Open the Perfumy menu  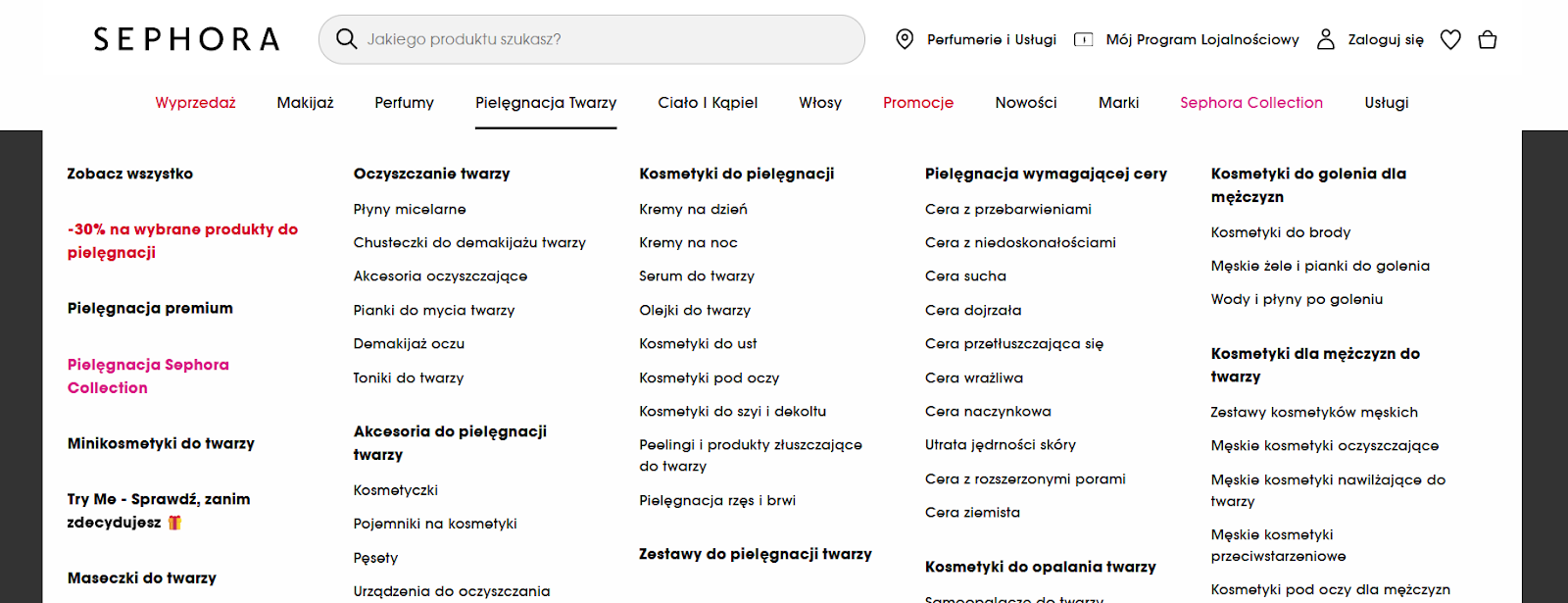[404, 103]
